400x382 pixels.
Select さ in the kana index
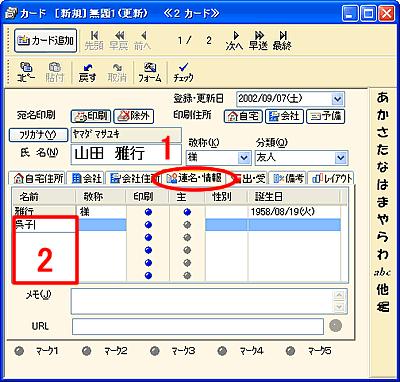click(x=383, y=133)
